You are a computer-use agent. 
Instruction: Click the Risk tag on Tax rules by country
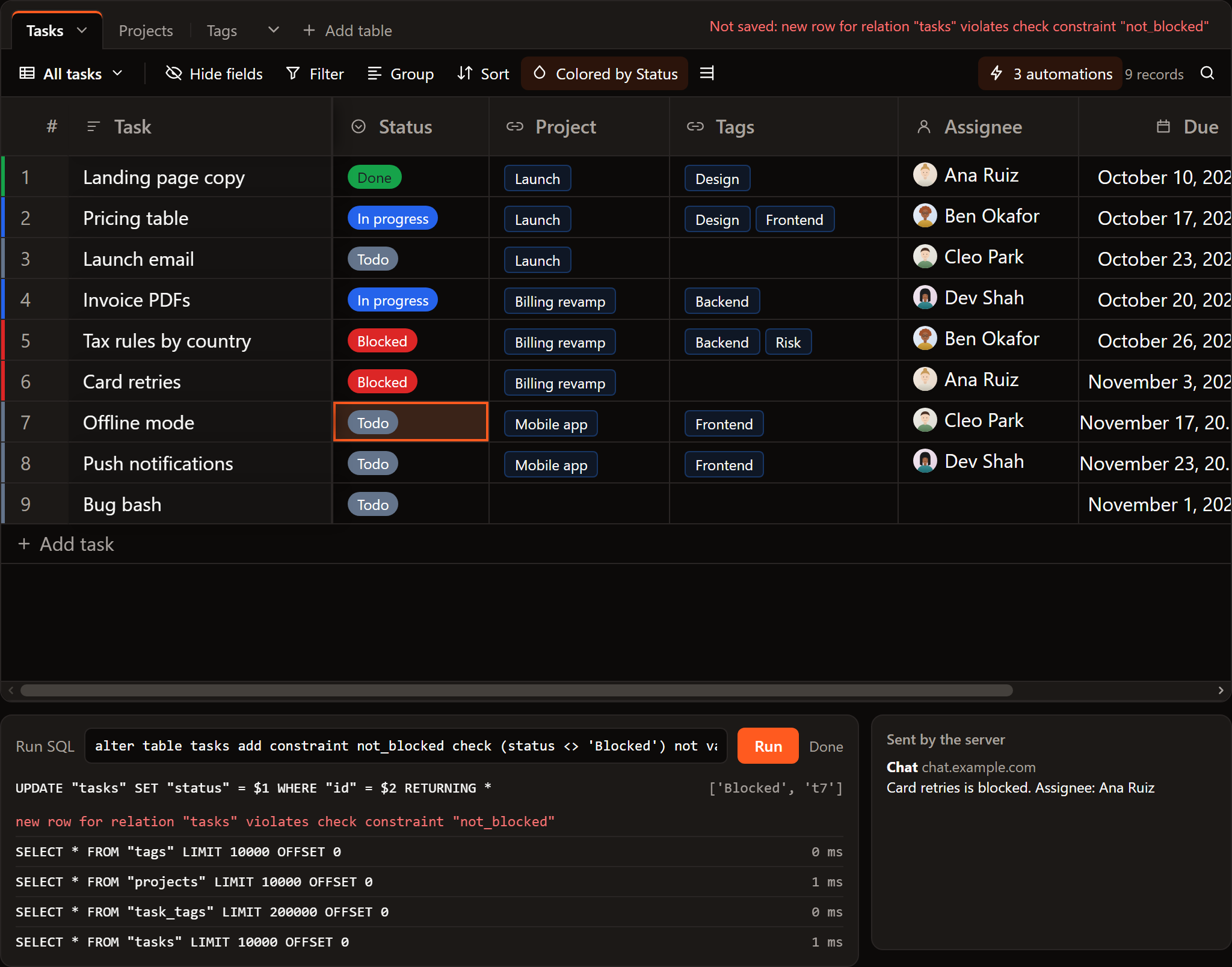click(788, 342)
